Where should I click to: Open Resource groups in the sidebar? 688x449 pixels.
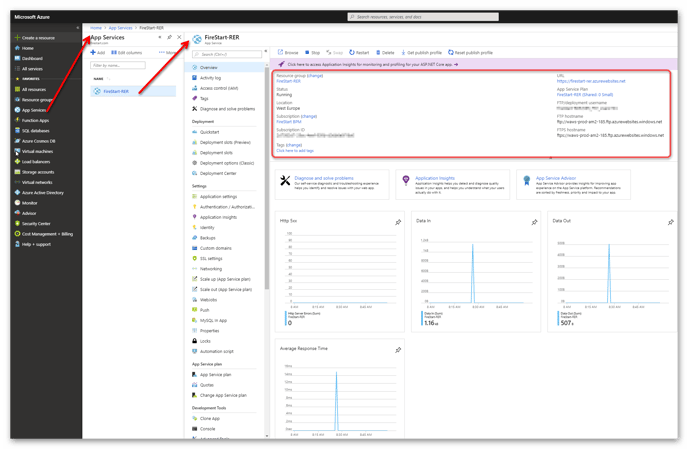point(33,100)
